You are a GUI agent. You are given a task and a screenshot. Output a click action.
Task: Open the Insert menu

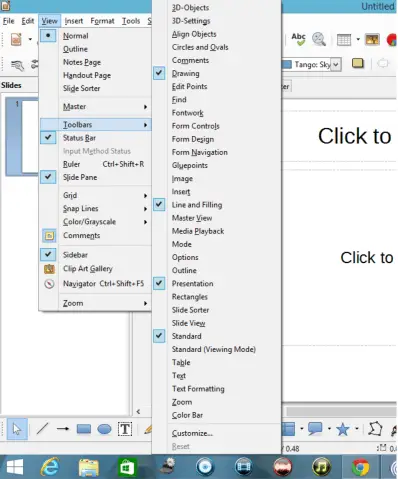point(74,21)
